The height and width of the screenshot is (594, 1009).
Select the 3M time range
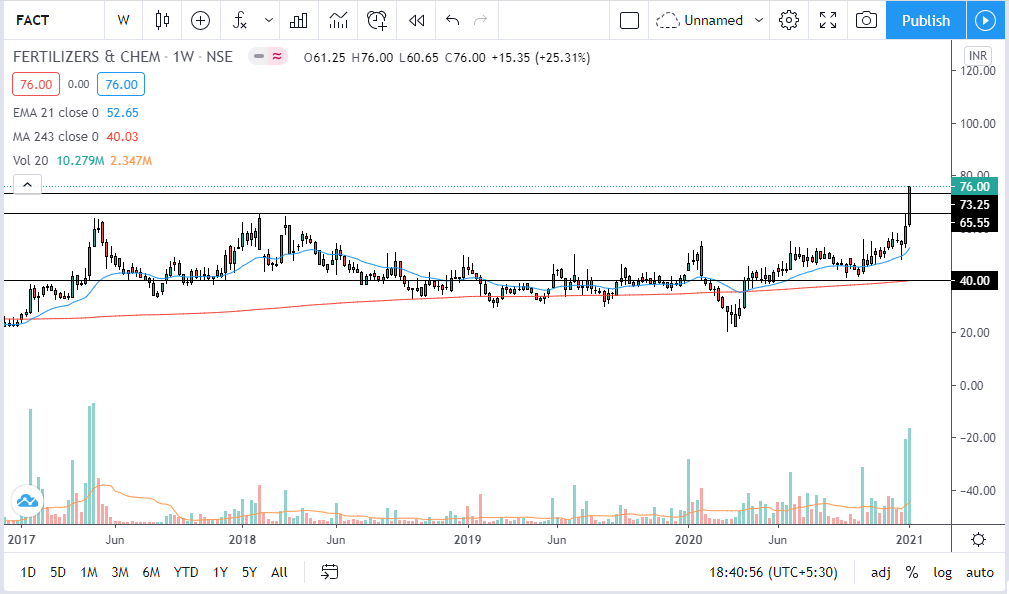[120, 572]
